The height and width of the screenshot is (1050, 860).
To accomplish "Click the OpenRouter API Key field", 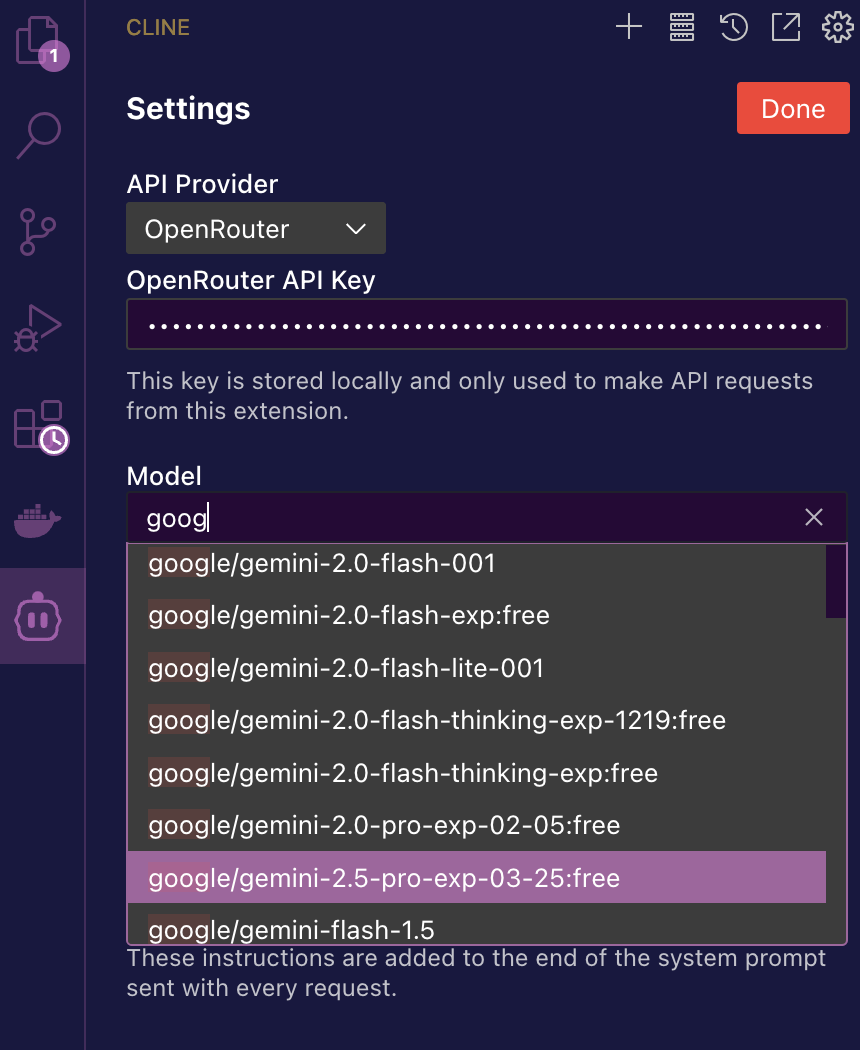I will [486, 324].
